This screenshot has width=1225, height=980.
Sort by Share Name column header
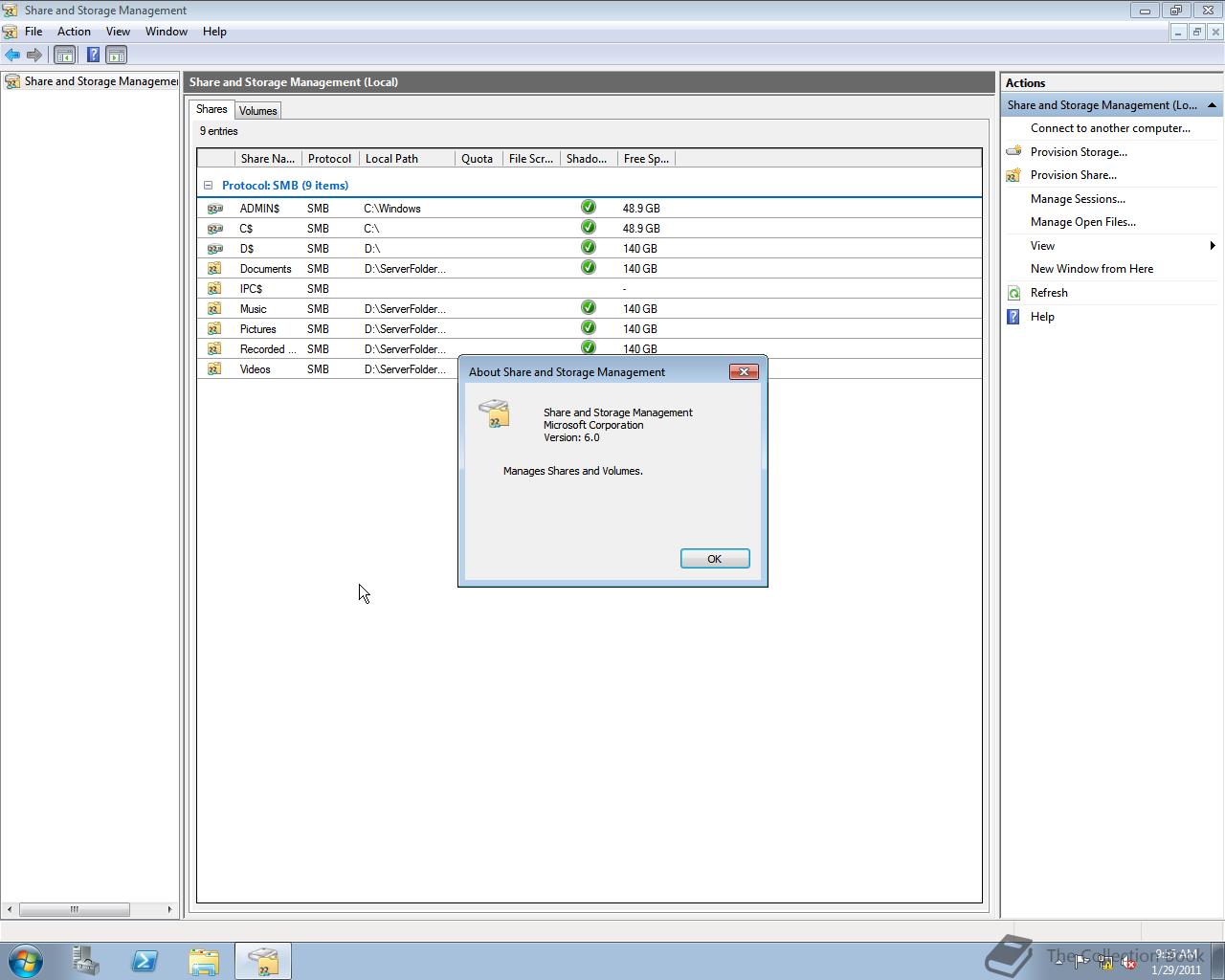pos(268,159)
